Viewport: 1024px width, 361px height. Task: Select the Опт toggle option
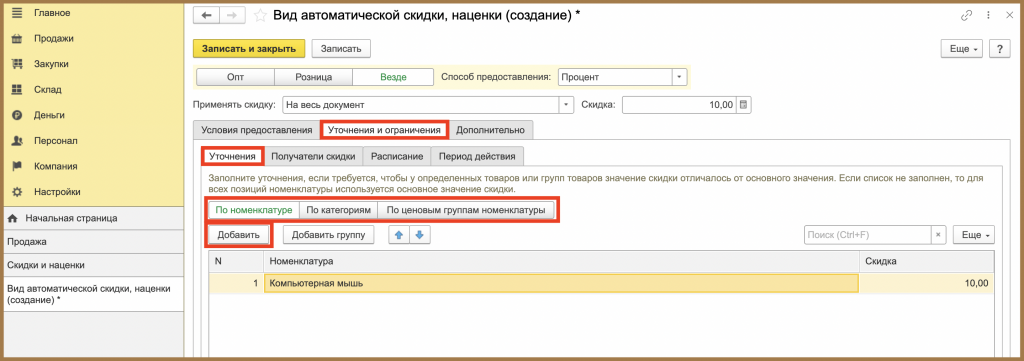coord(236,77)
